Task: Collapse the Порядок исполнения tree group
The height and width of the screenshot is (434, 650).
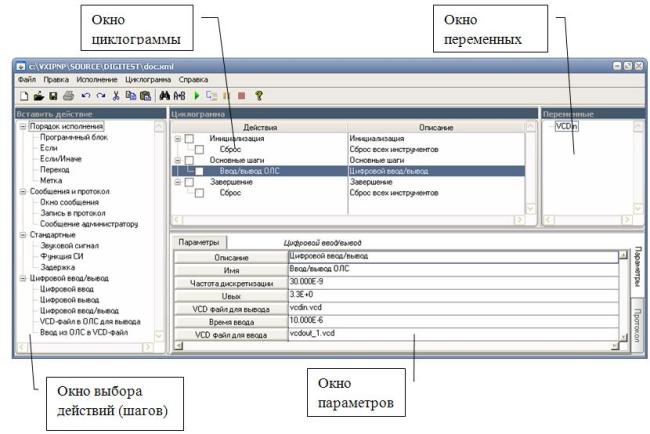Action: 23,126
